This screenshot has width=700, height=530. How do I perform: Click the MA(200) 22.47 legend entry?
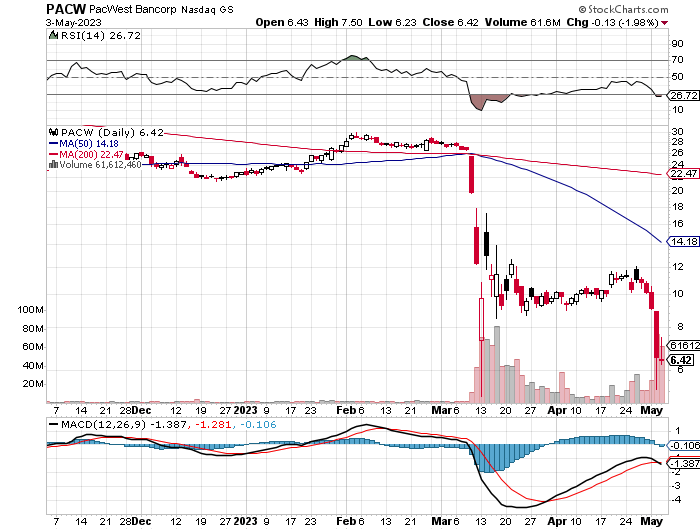[x=92, y=154]
